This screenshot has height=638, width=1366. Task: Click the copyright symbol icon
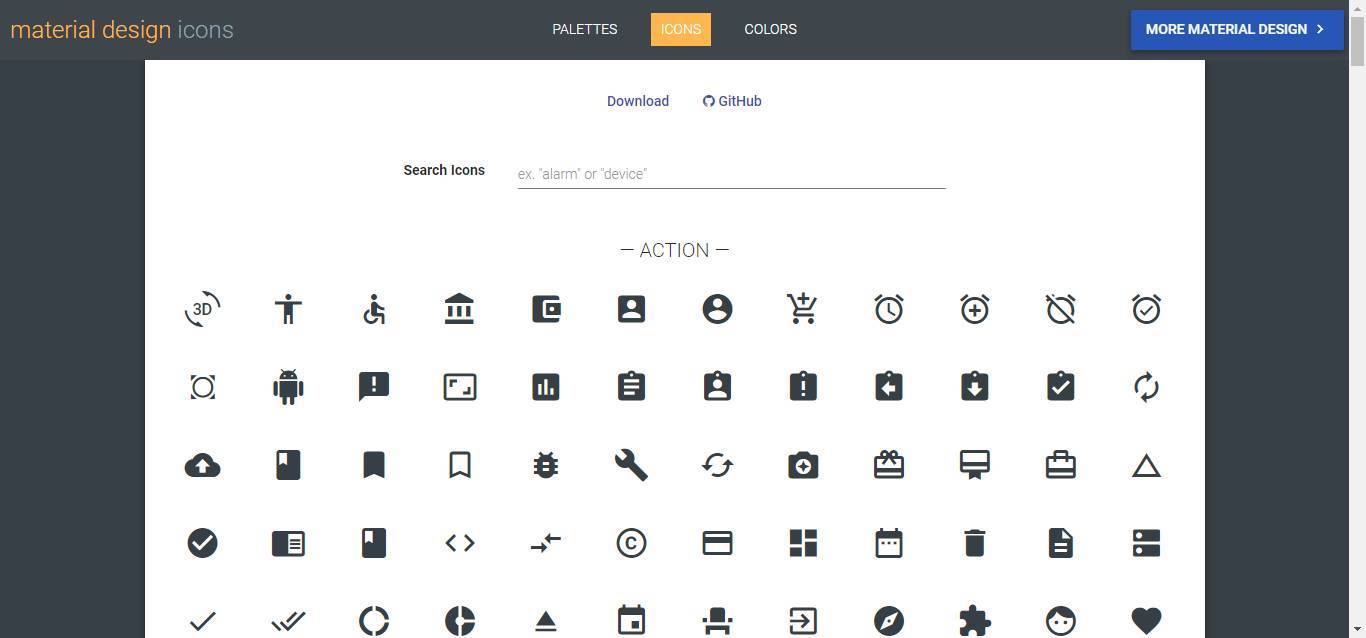point(631,543)
